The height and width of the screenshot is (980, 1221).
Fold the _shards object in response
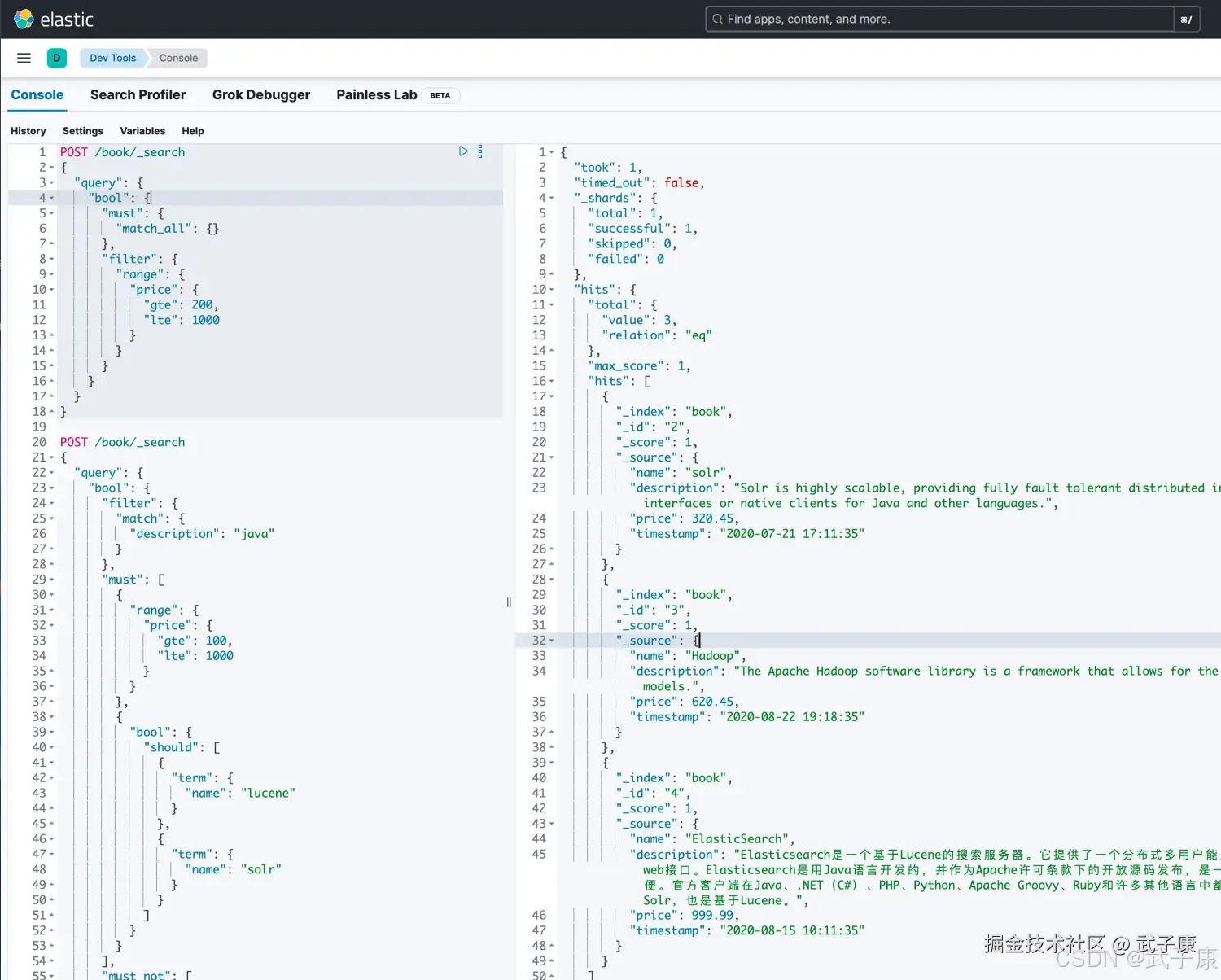[x=552, y=198]
